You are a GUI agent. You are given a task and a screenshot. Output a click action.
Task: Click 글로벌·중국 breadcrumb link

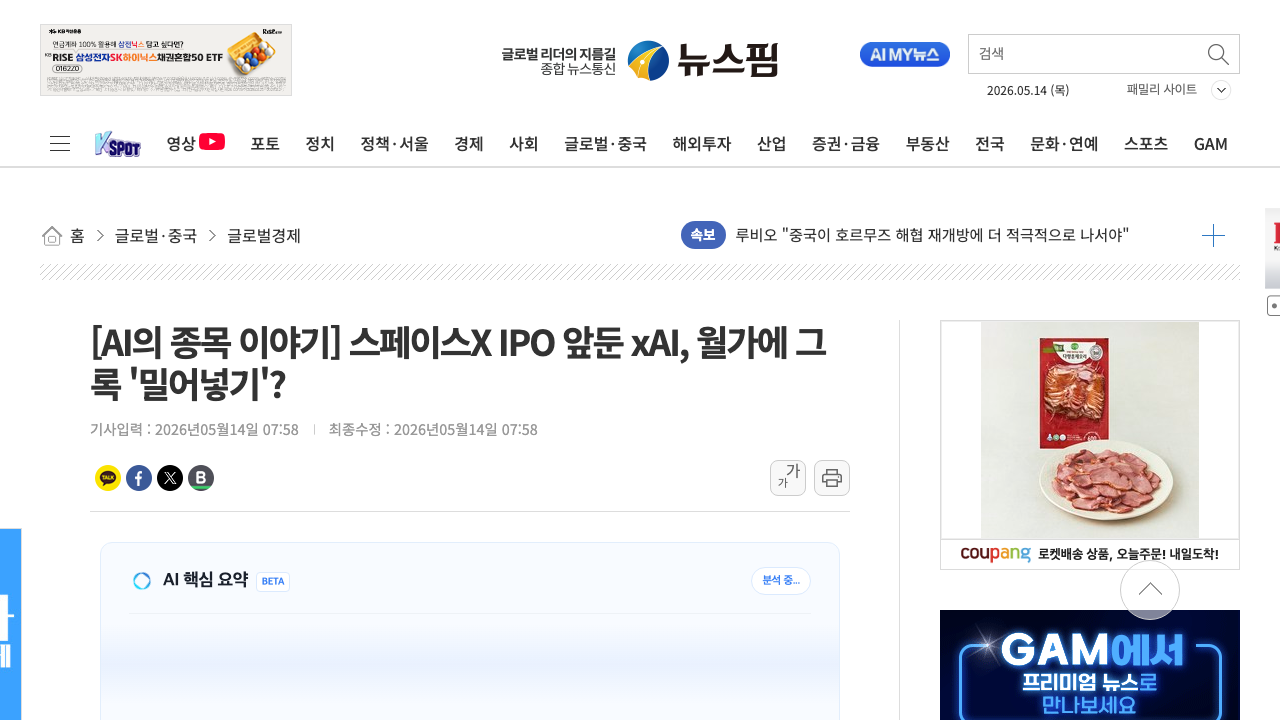point(156,236)
